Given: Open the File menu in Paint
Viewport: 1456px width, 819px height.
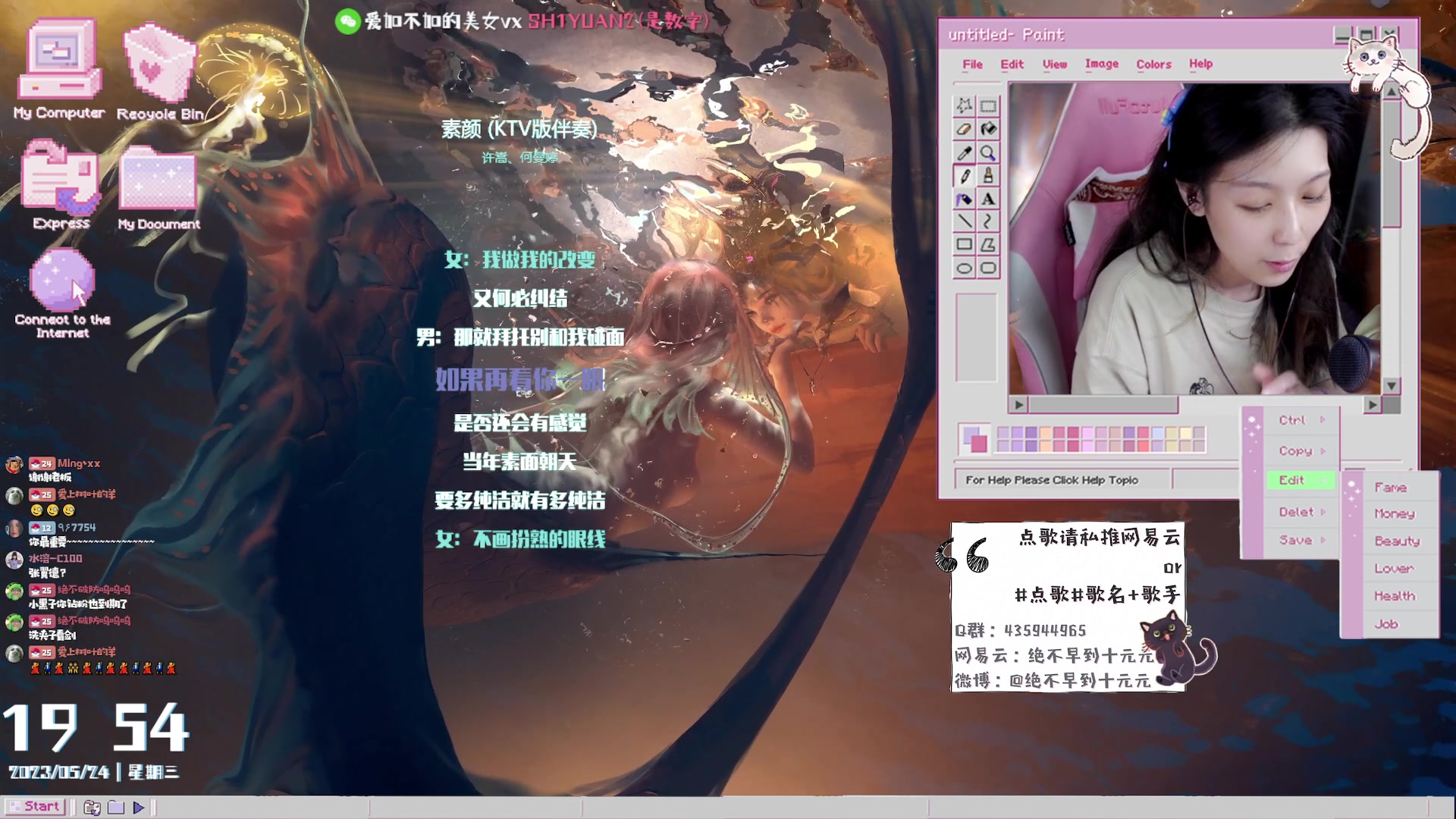Looking at the screenshot, I should click(972, 64).
